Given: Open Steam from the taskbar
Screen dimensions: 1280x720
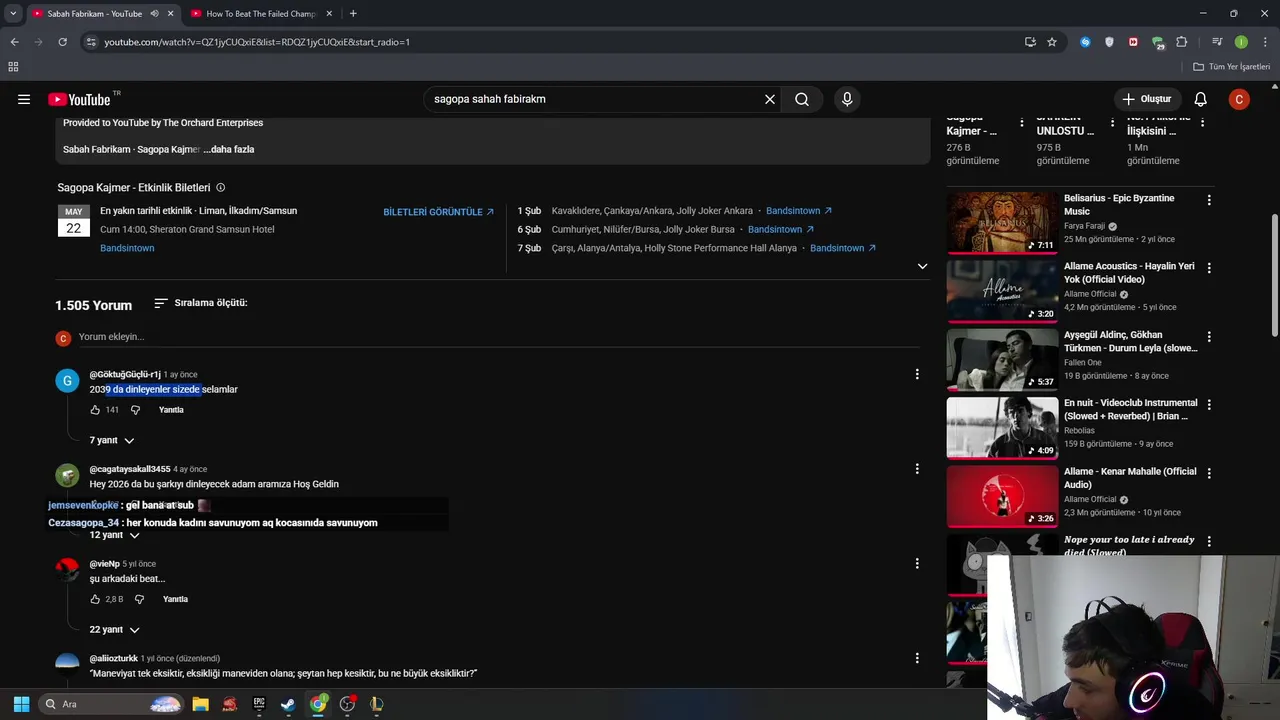Looking at the screenshot, I should (288, 704).
